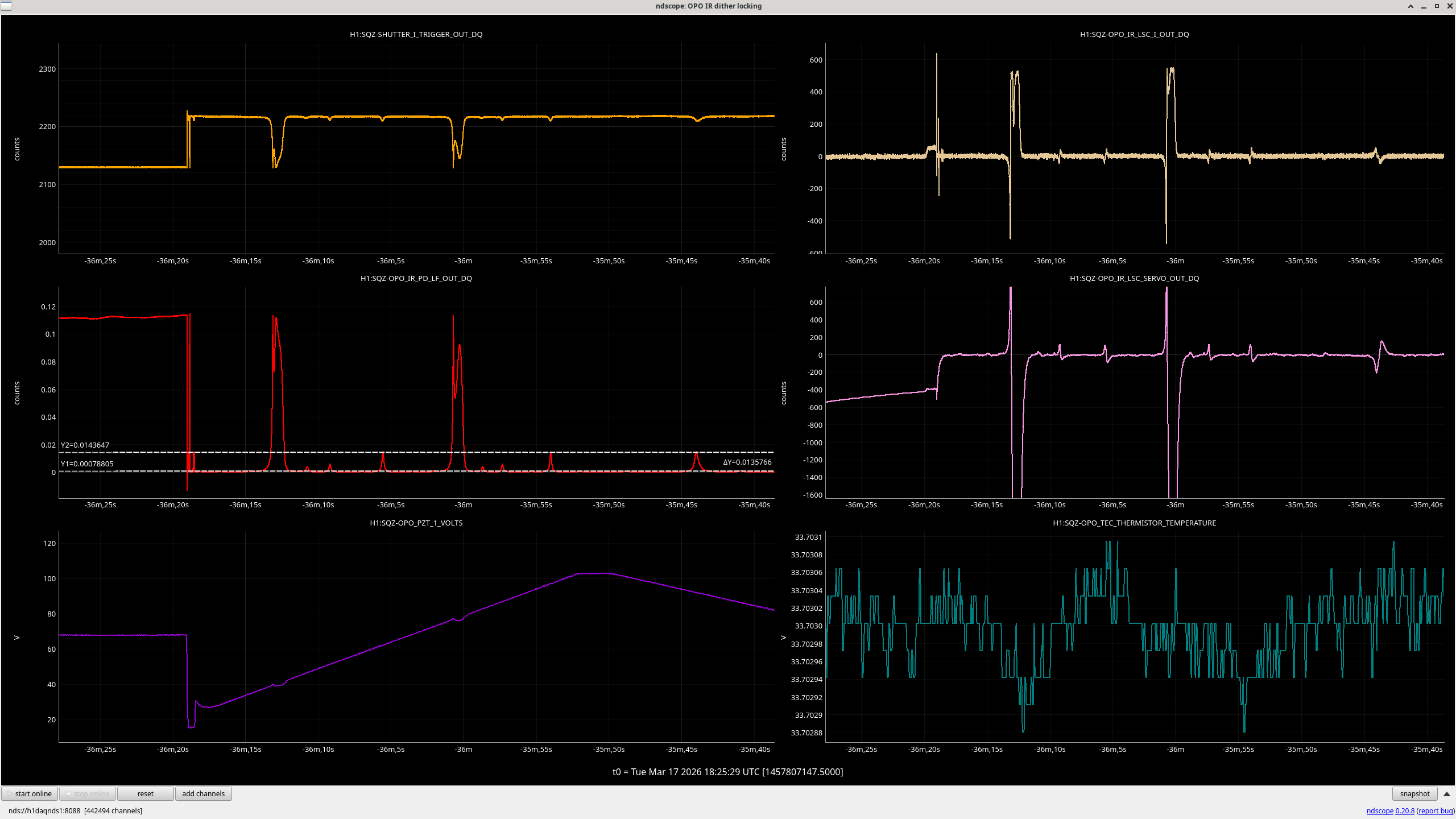Close the ndscope window
This screenshot has height=819, width=1456.
click(x=1449, y=6)
